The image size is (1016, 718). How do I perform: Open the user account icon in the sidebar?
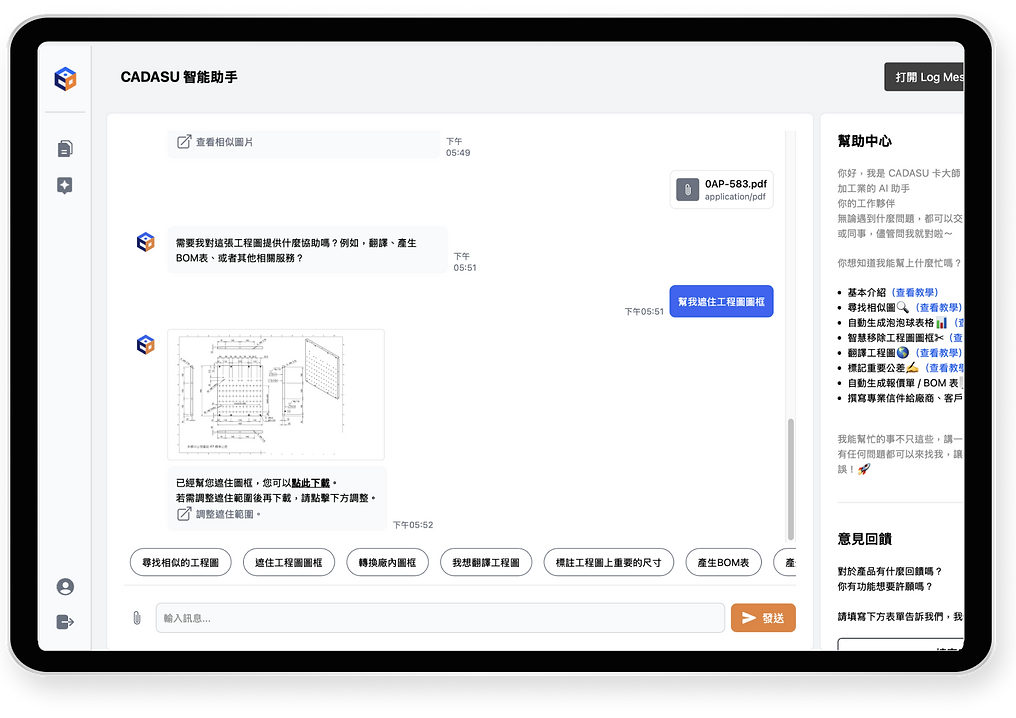click(65, 587)
